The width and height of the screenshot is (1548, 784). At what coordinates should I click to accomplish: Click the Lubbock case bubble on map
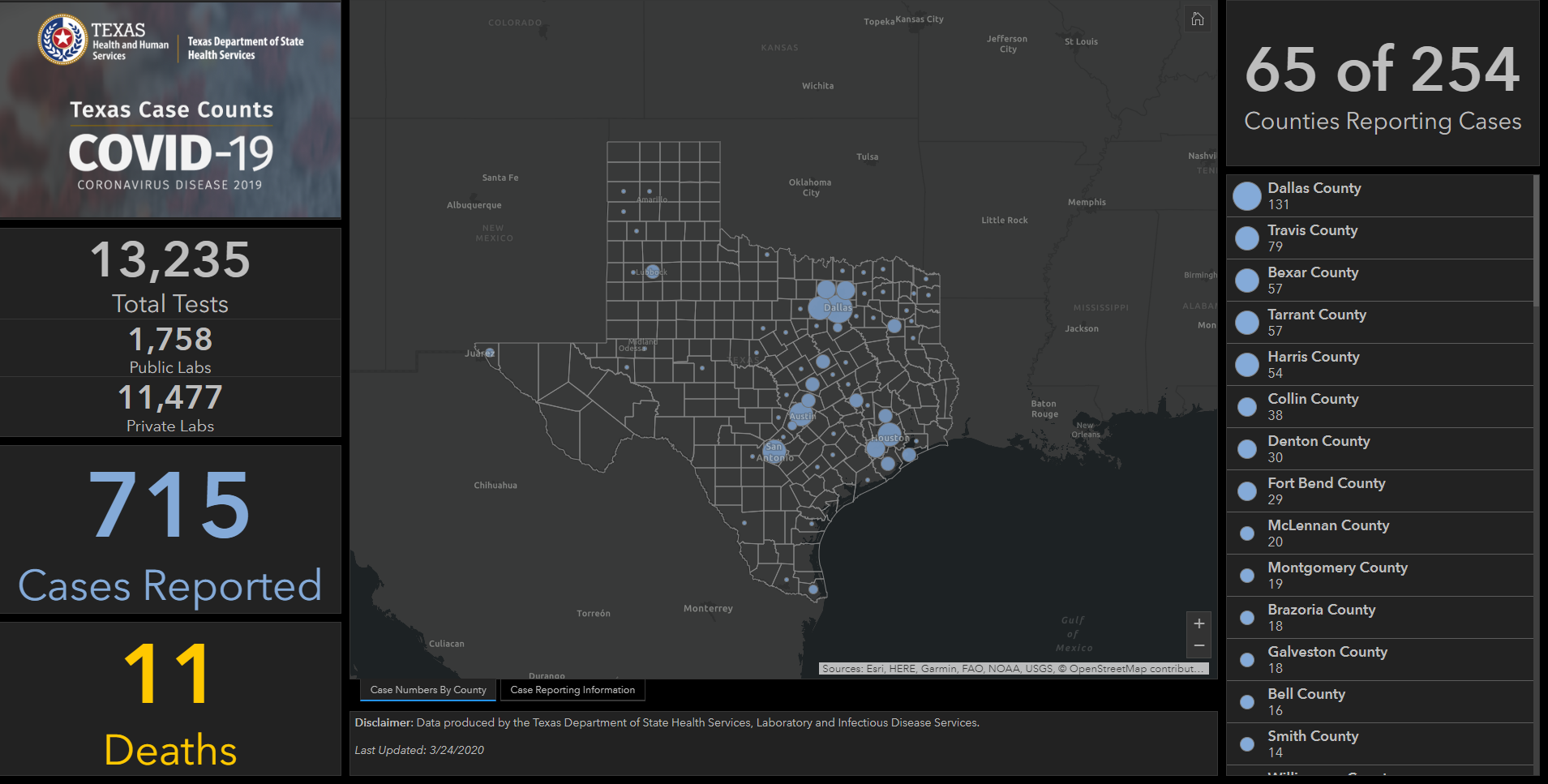point(652,272)
